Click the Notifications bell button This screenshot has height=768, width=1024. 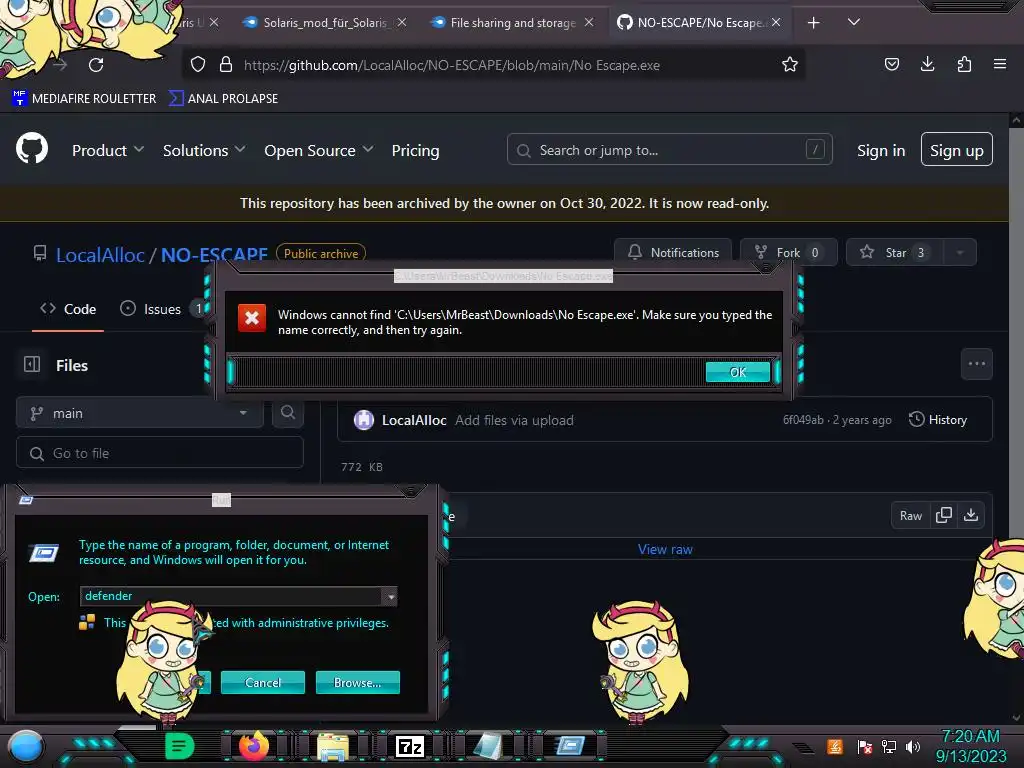(673, 252)
